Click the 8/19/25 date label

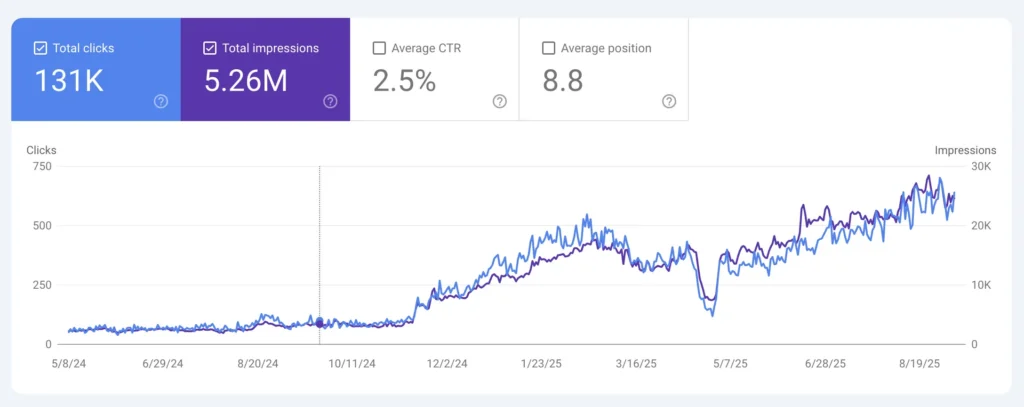pyautogui.click(x=921, y=364)
